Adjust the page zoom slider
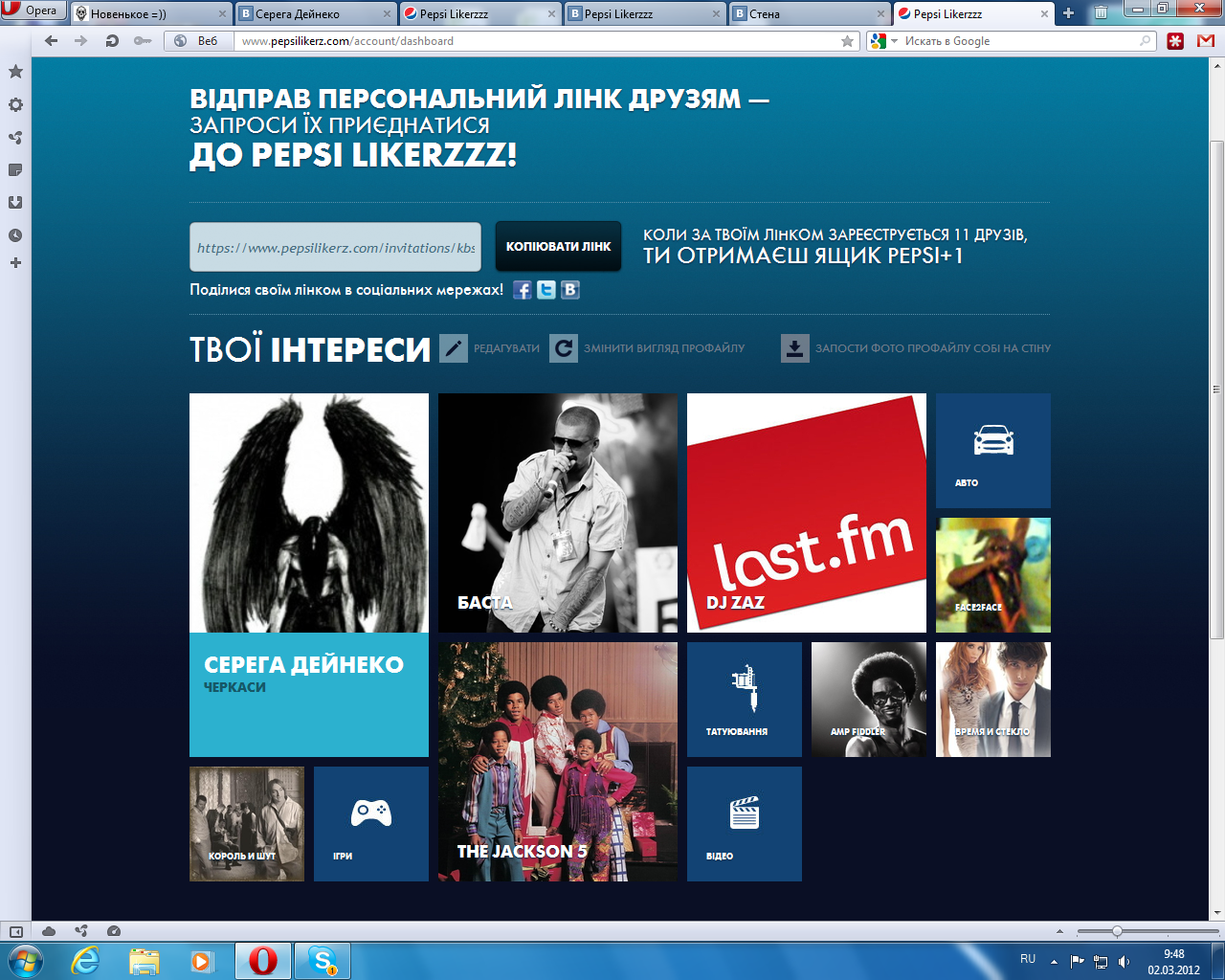The image size is (1225, 980). [x=1117, y=931]
